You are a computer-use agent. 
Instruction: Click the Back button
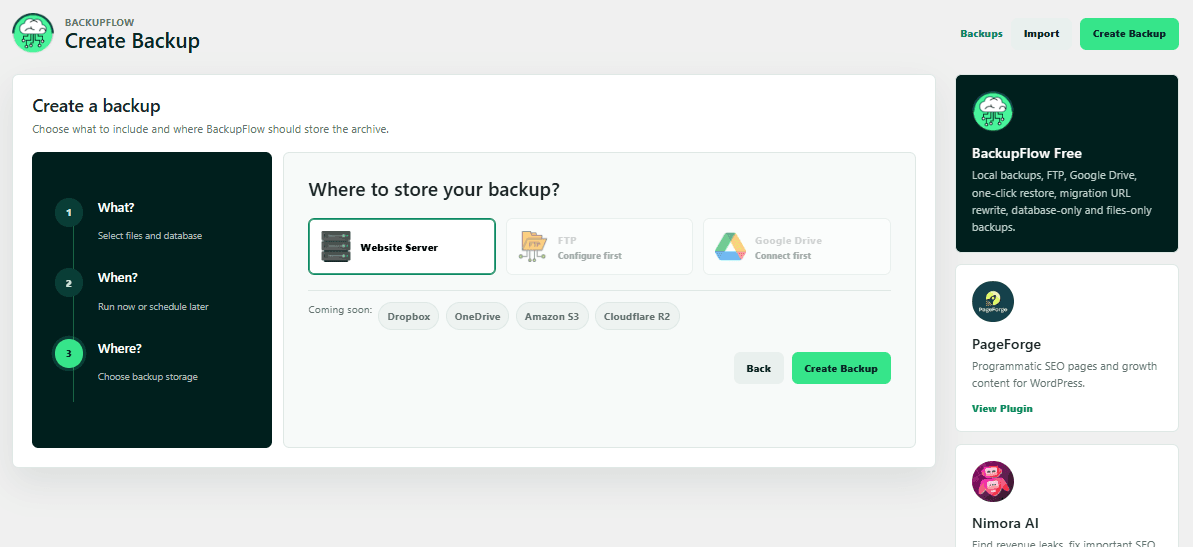pos(759,368)
